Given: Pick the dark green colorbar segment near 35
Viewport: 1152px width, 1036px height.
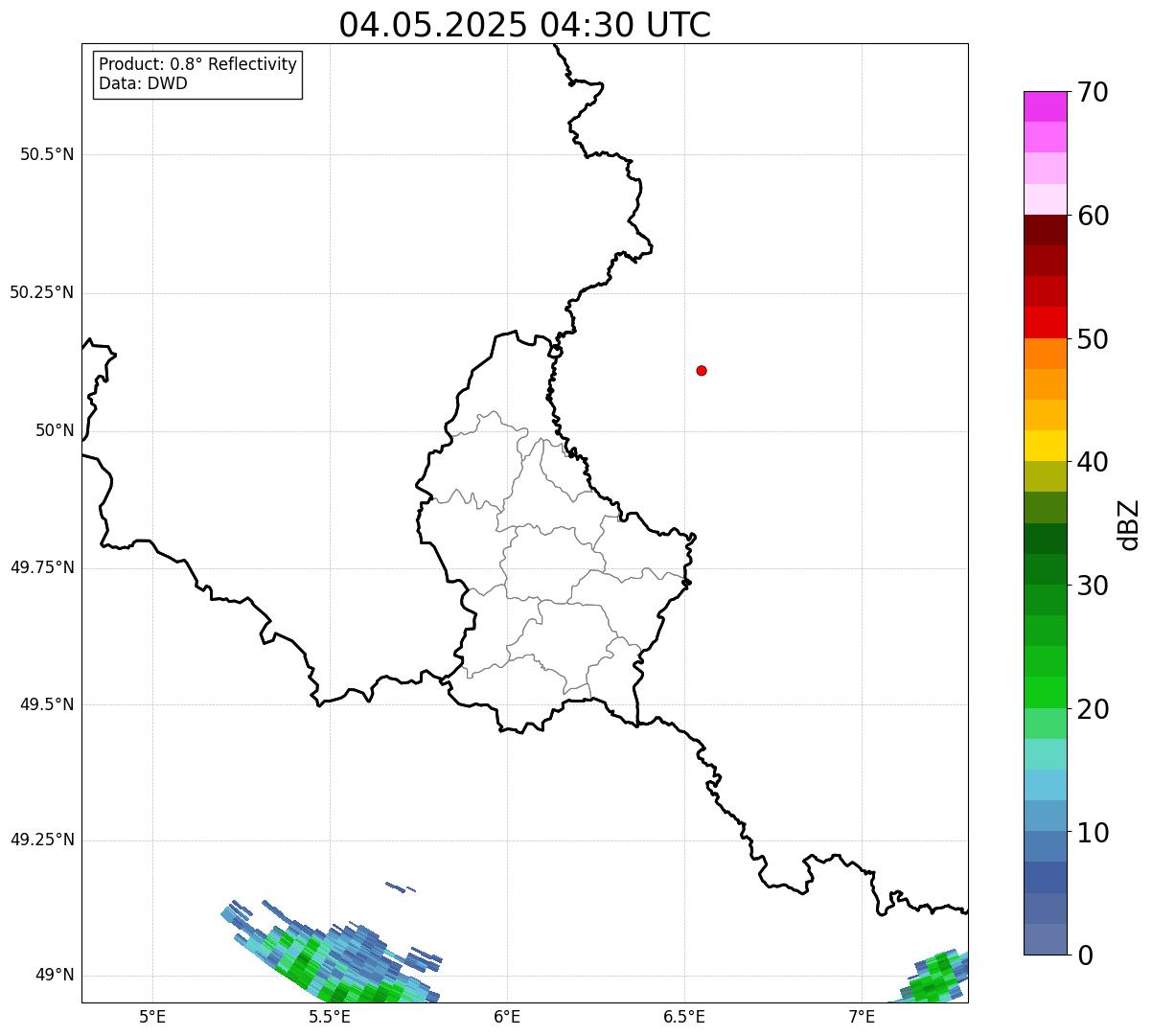Looking at the screenshot, I should [1045, 539].
